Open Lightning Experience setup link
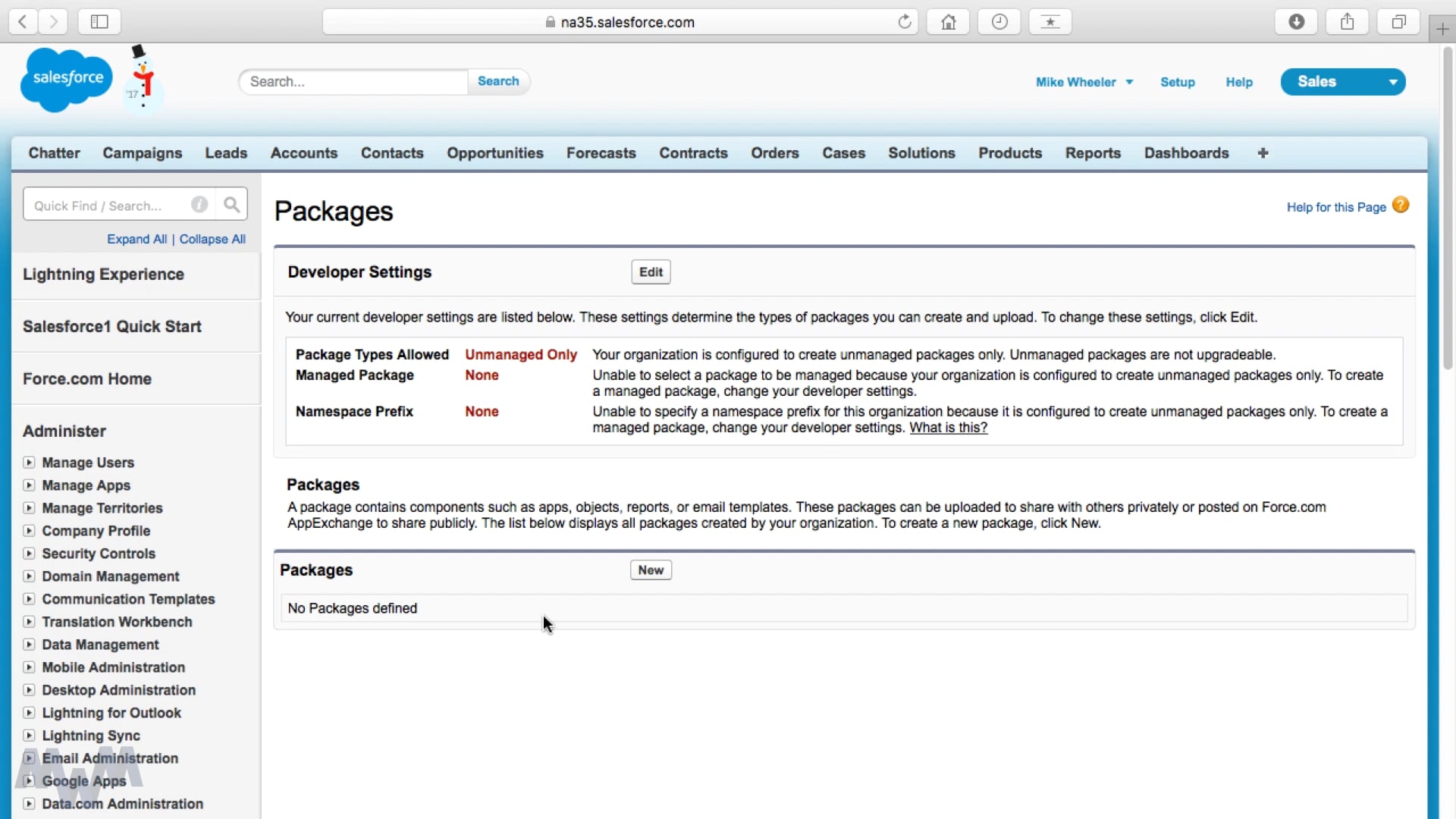Screen dimensions: 1456x819 [103, 275]
